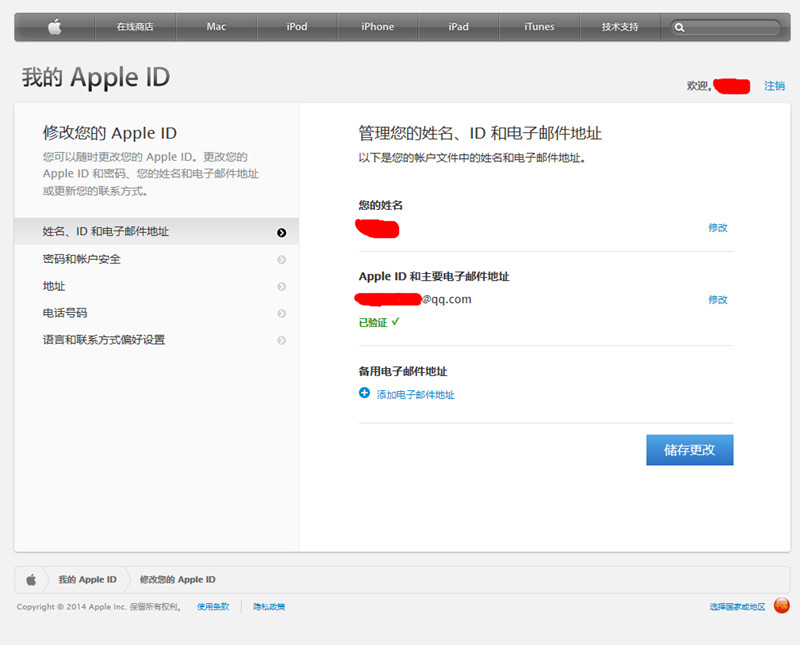Switch to the iPhone navigation tab
This screenshot has height=645, width=800.
tap(378, 27)
